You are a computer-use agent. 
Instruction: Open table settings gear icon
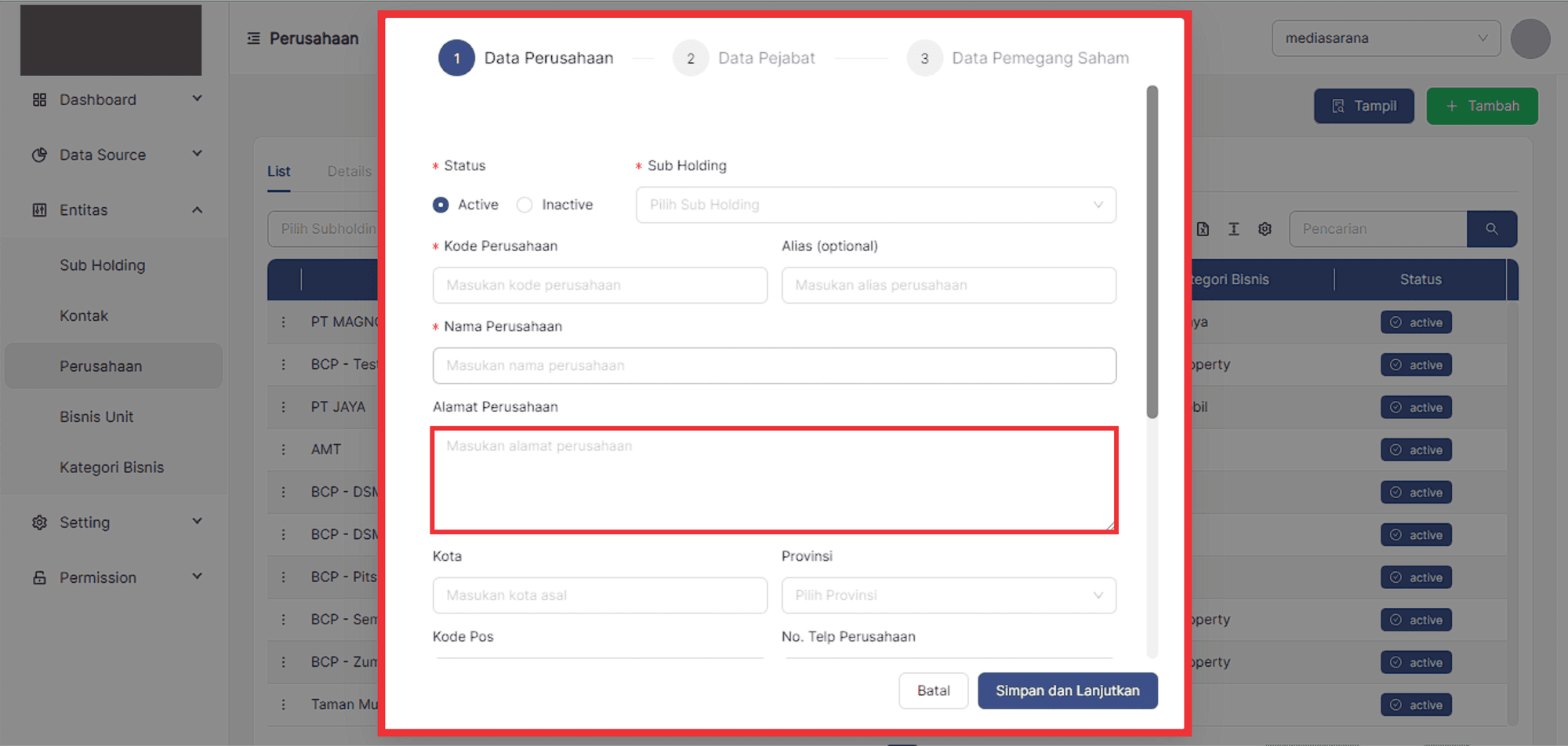click(1265, 229)
